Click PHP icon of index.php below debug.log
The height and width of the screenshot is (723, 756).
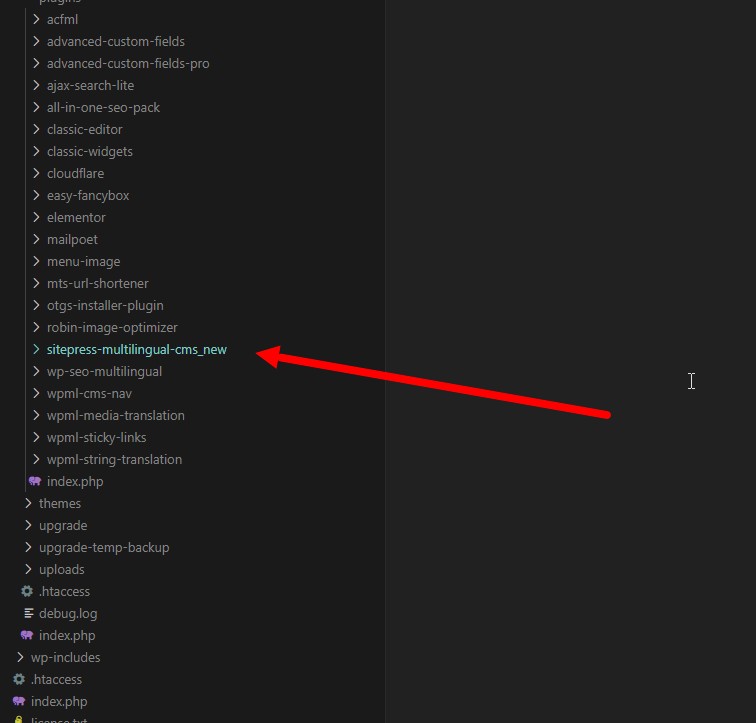point(27,635)
